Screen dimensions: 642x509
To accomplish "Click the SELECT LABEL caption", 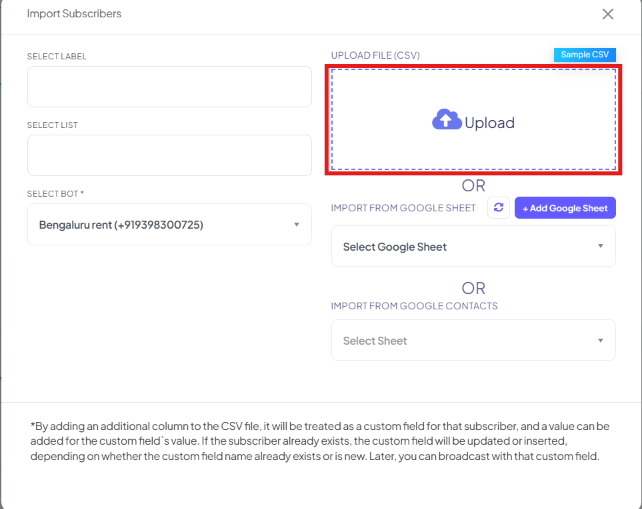I will click(57, 57).
